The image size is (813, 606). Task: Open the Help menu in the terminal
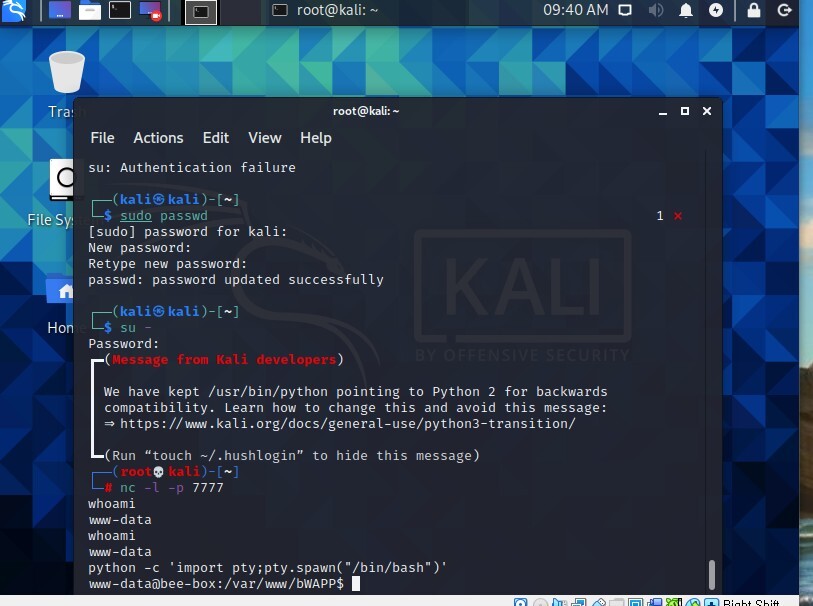pos(316,138)
